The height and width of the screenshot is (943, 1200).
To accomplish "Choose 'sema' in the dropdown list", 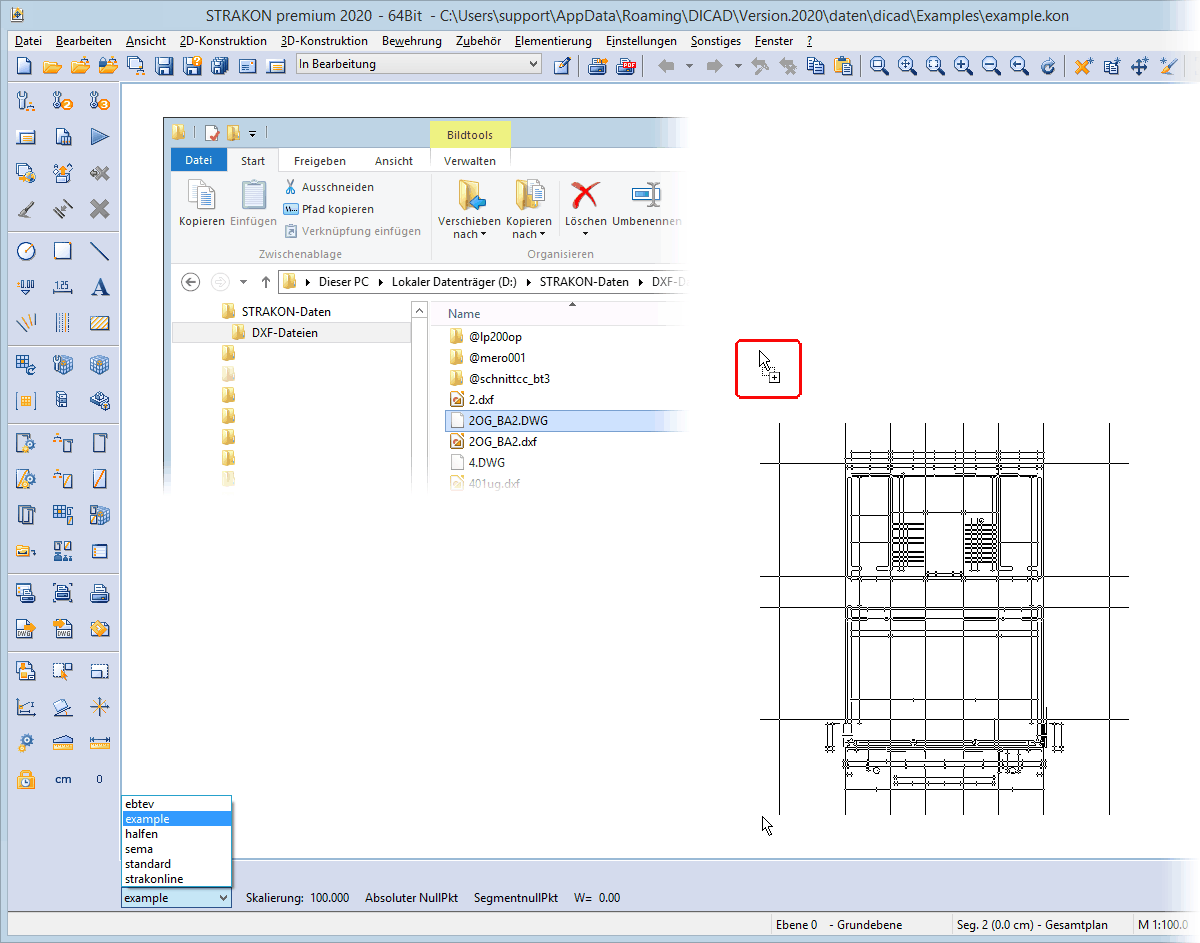I will (177, 849).
